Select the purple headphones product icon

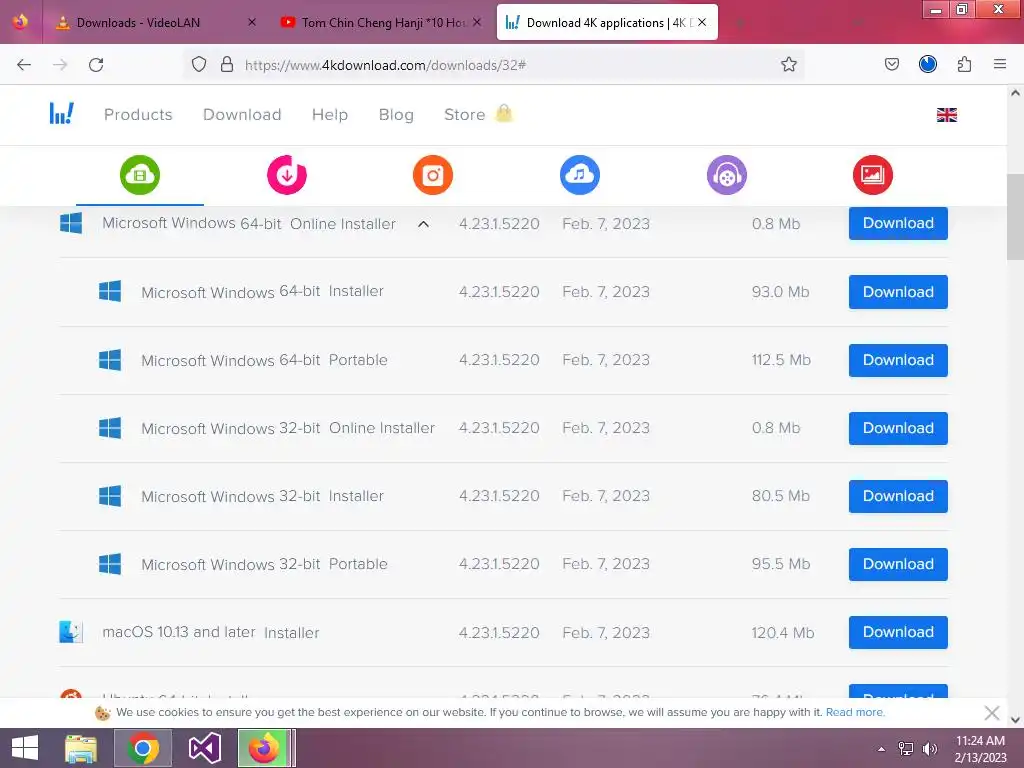727,175
